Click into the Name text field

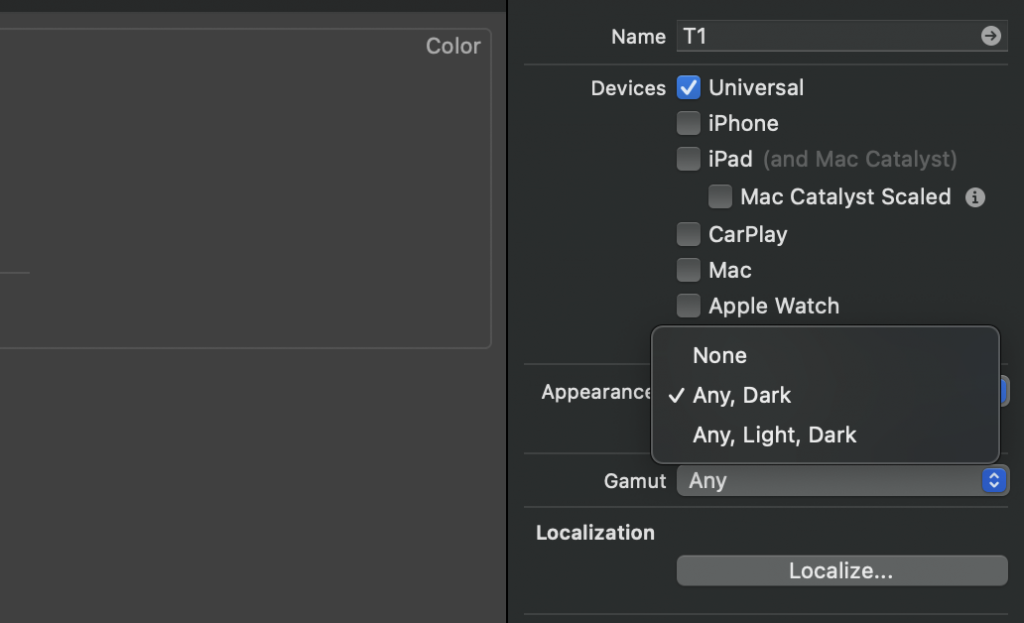coord(825,36)
